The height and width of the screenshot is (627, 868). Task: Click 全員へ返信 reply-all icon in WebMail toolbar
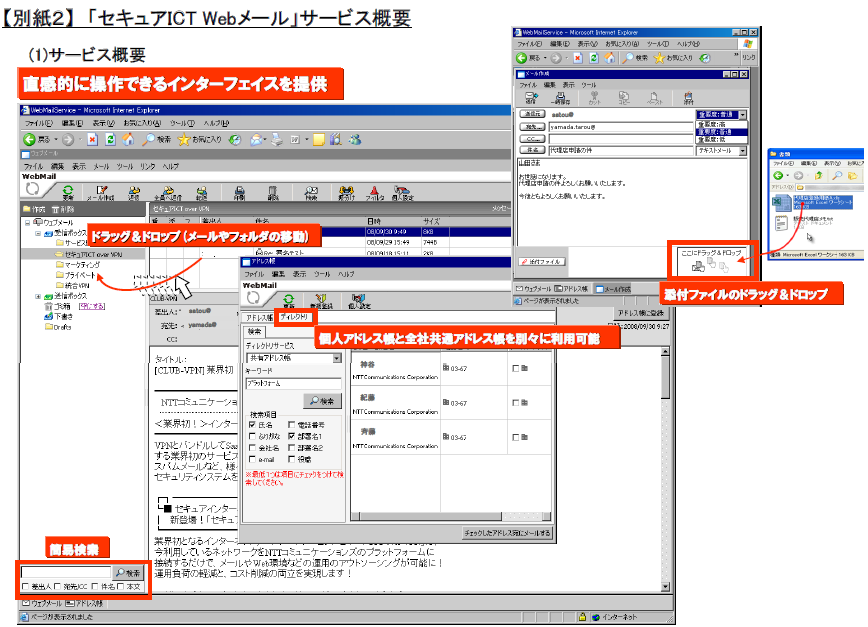[168, 193]
